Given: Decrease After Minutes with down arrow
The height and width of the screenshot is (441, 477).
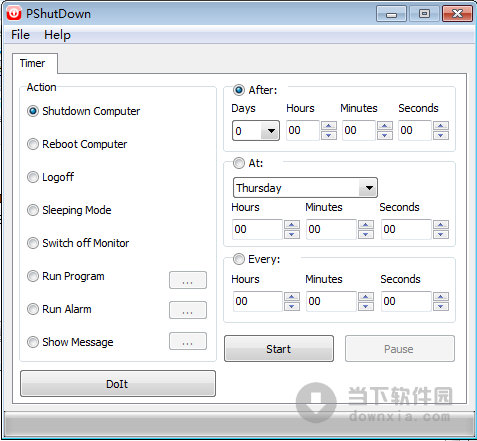Looking at the screenshot, I should (x=385, y=135).
